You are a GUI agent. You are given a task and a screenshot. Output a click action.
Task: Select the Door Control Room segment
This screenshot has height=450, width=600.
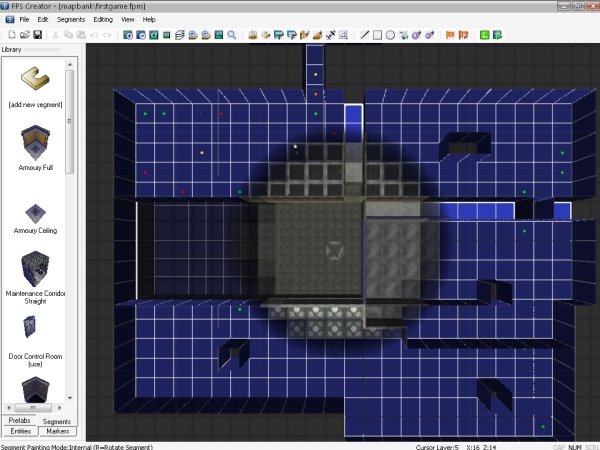click(x=35, y=341)
